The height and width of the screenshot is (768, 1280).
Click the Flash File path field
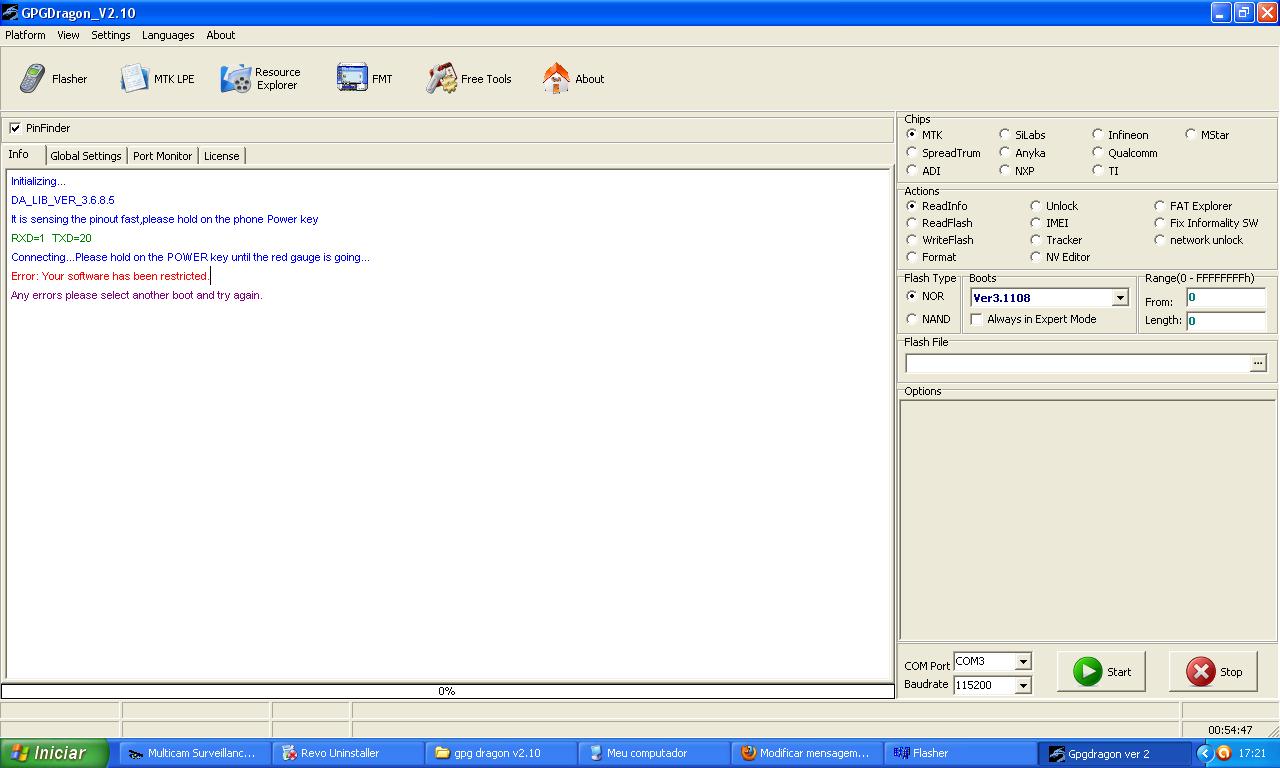[1078, 363]
